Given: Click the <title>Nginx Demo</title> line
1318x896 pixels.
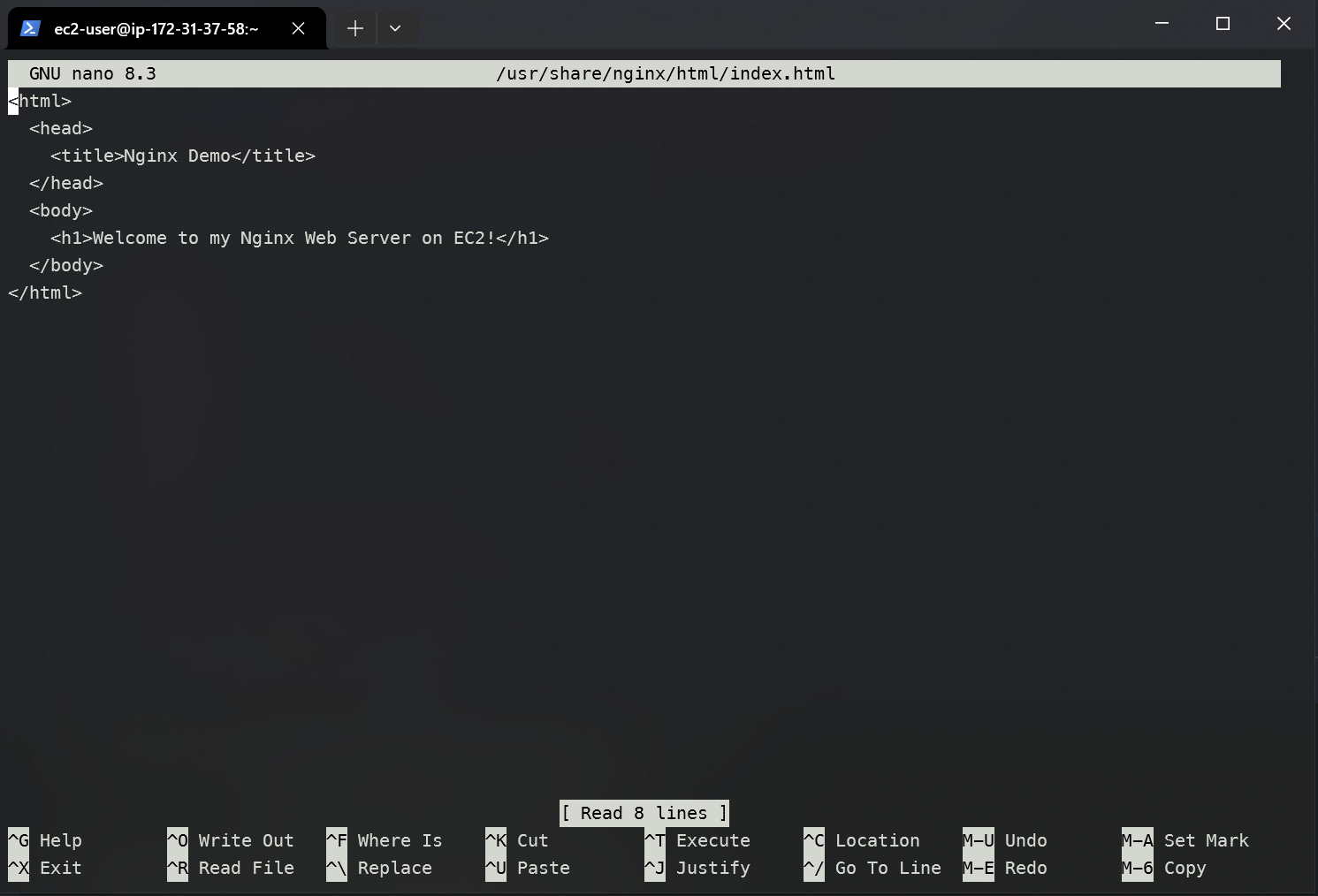Looking at the screenshot, I should click(x=183, y=156).
